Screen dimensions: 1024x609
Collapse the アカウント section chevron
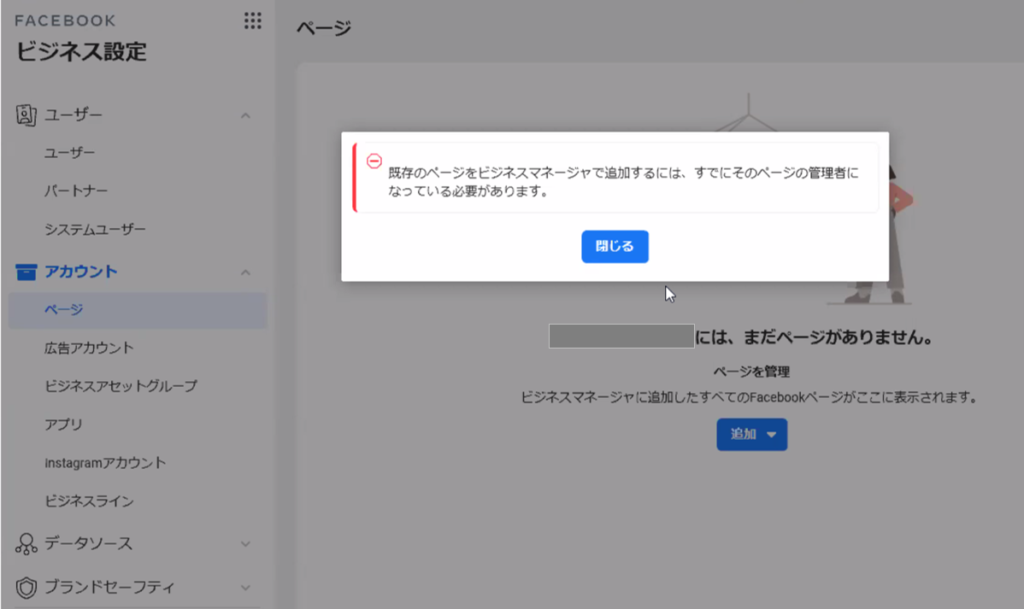click(246, 272)
